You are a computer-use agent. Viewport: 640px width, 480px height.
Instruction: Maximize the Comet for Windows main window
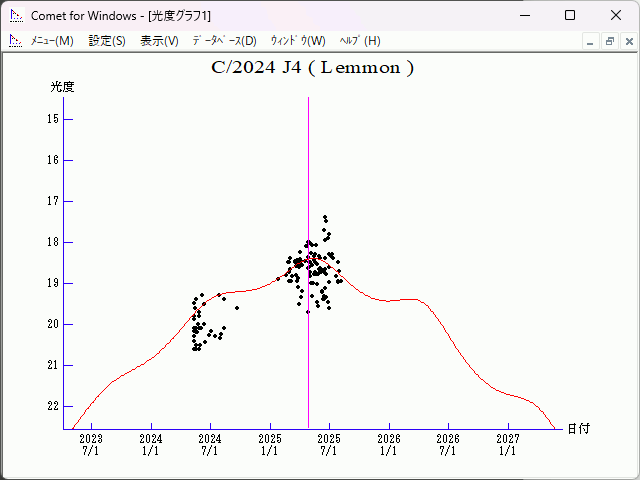tap(570, 15)
